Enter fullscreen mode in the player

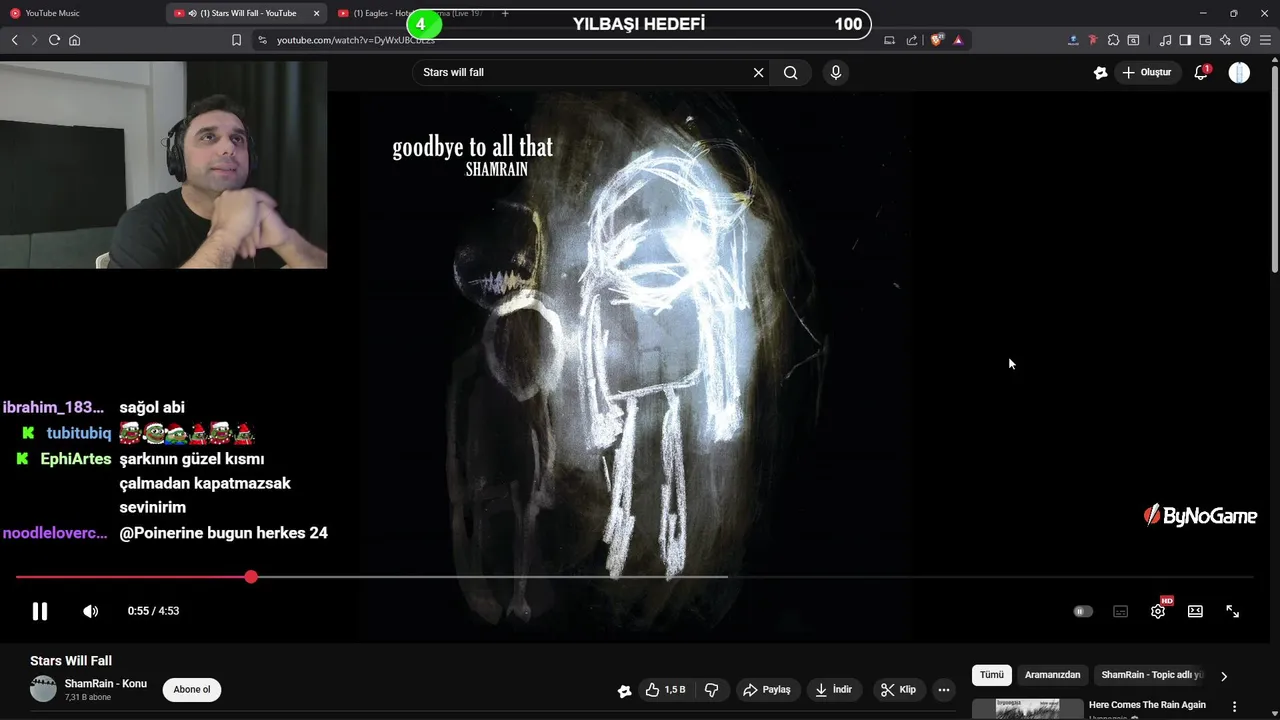point(1233,611)
